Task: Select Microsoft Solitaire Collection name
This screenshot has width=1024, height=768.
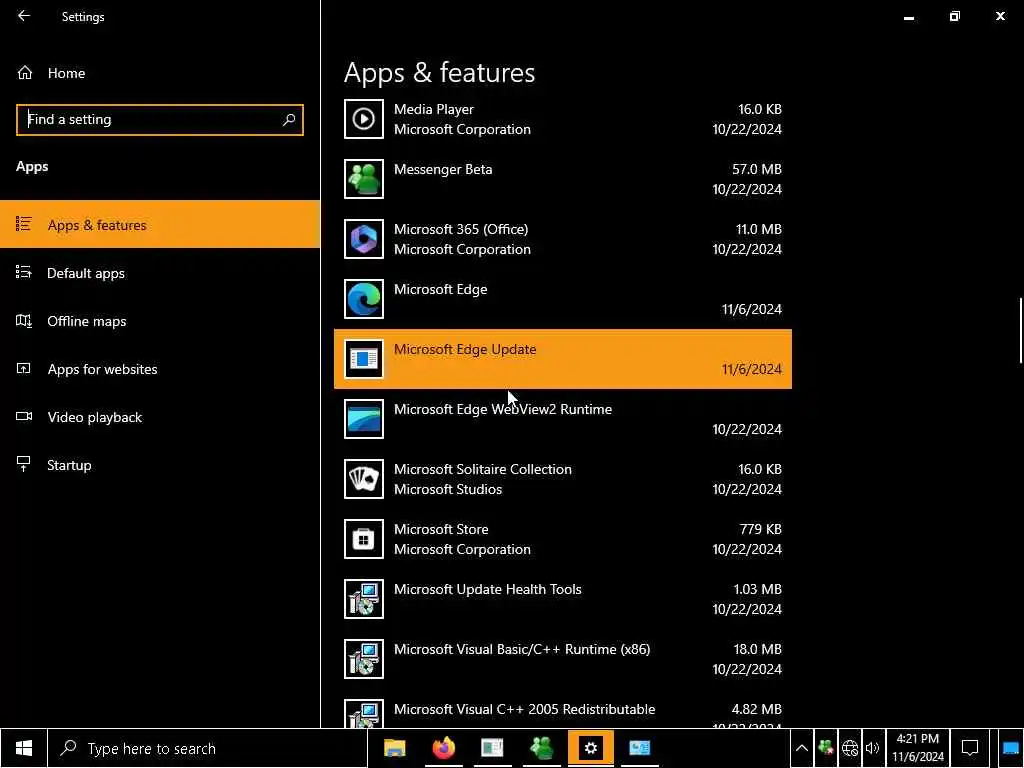Action: [483, 470]
